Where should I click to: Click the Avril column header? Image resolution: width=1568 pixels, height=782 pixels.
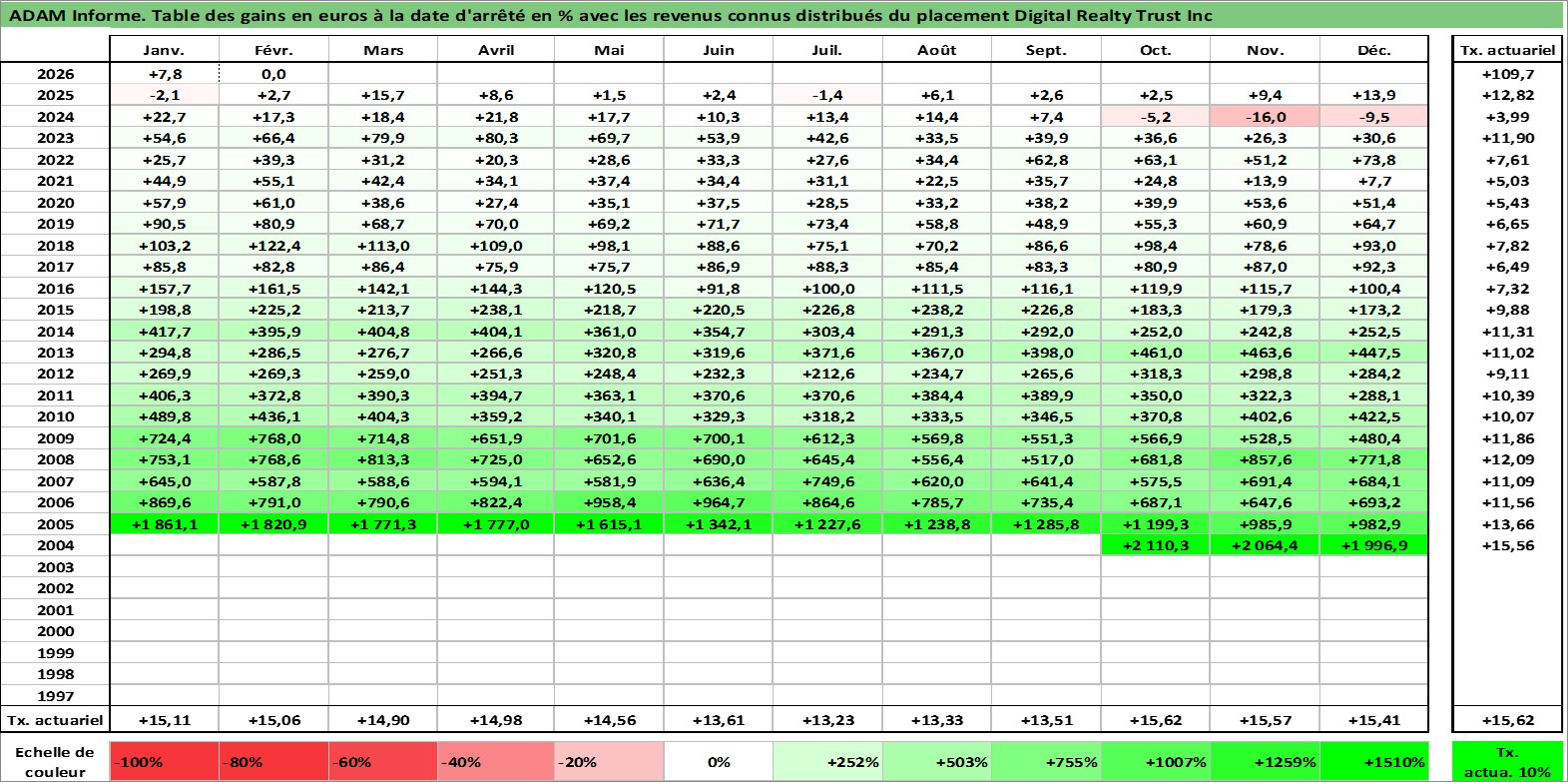pyautogui.click(x=496, y=50)
